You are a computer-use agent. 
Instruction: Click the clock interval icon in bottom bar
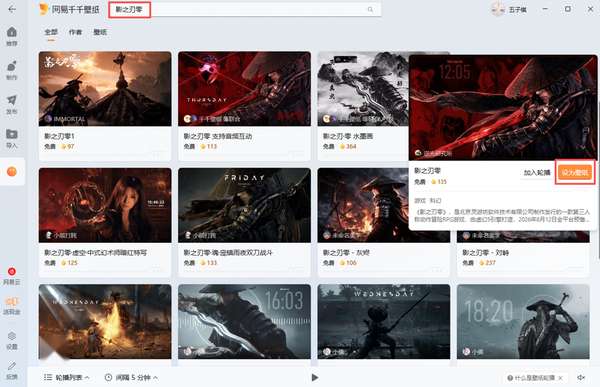click(108, 377)
